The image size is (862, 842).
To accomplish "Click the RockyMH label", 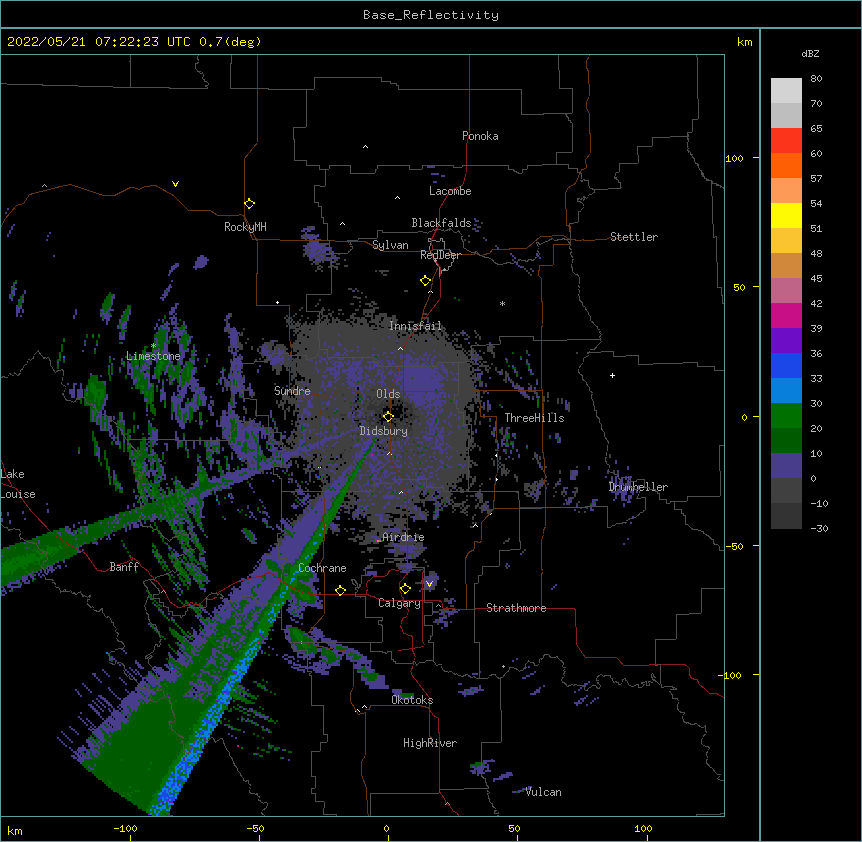I will 245,227.
